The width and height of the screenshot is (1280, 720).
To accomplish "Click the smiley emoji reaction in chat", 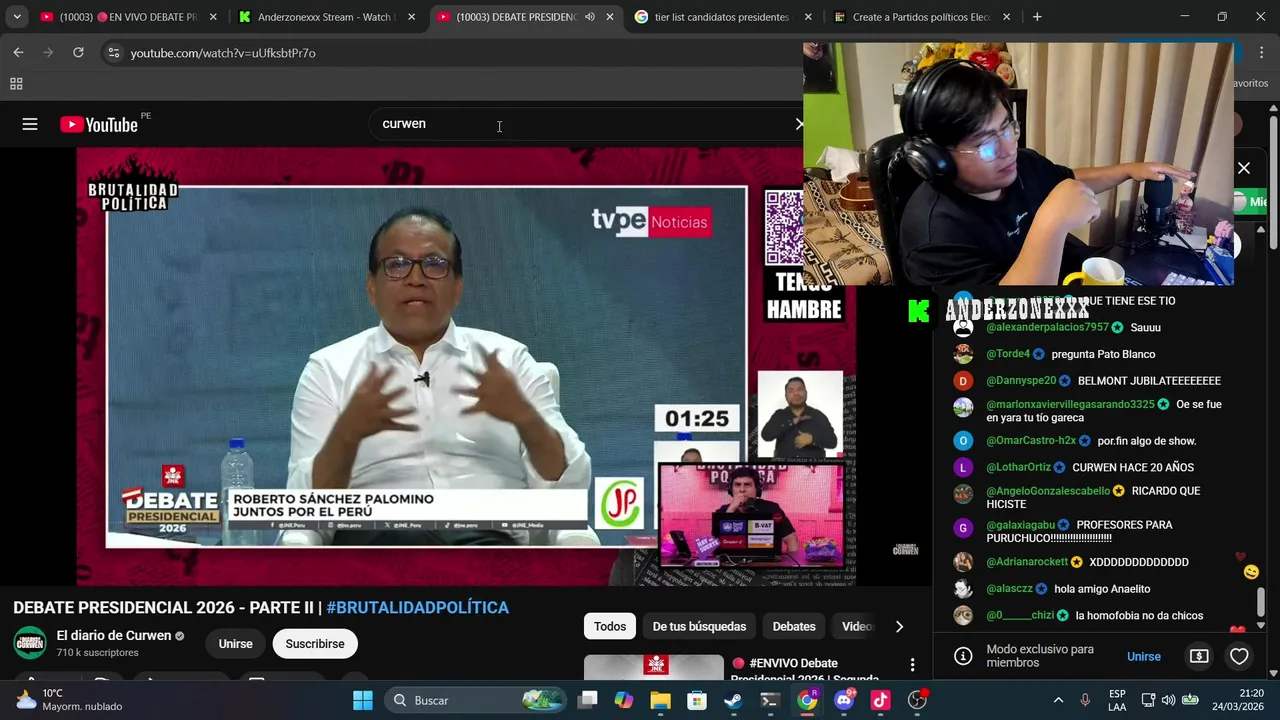I will click(1251, 572).
